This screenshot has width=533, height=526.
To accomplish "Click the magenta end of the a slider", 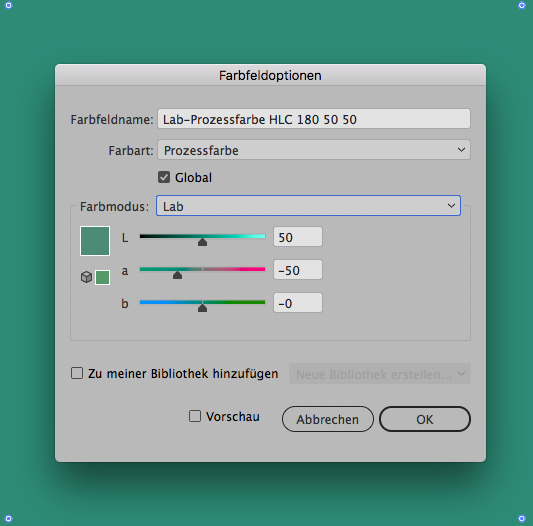I will (x=259, y=269).
